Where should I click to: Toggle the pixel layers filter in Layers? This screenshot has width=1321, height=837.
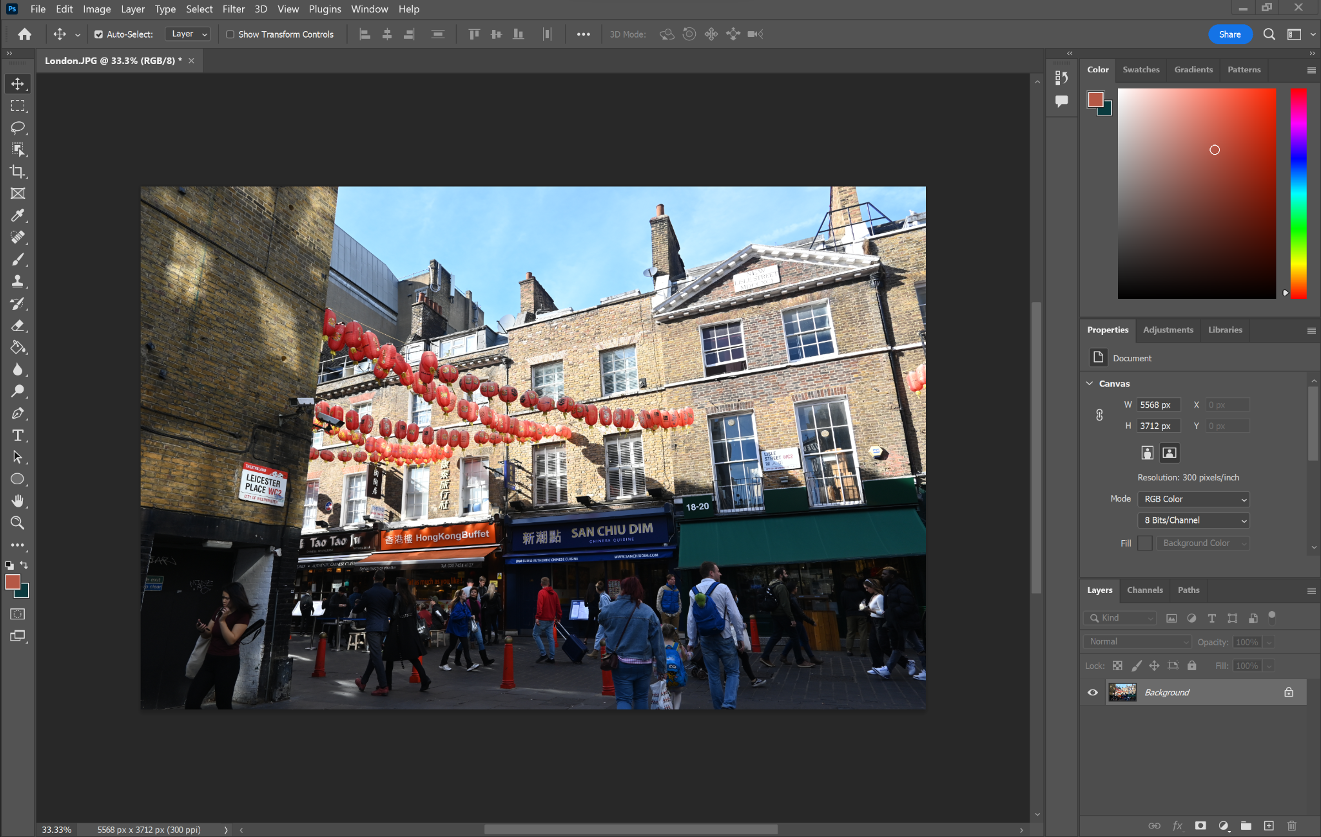point(1171,618)
